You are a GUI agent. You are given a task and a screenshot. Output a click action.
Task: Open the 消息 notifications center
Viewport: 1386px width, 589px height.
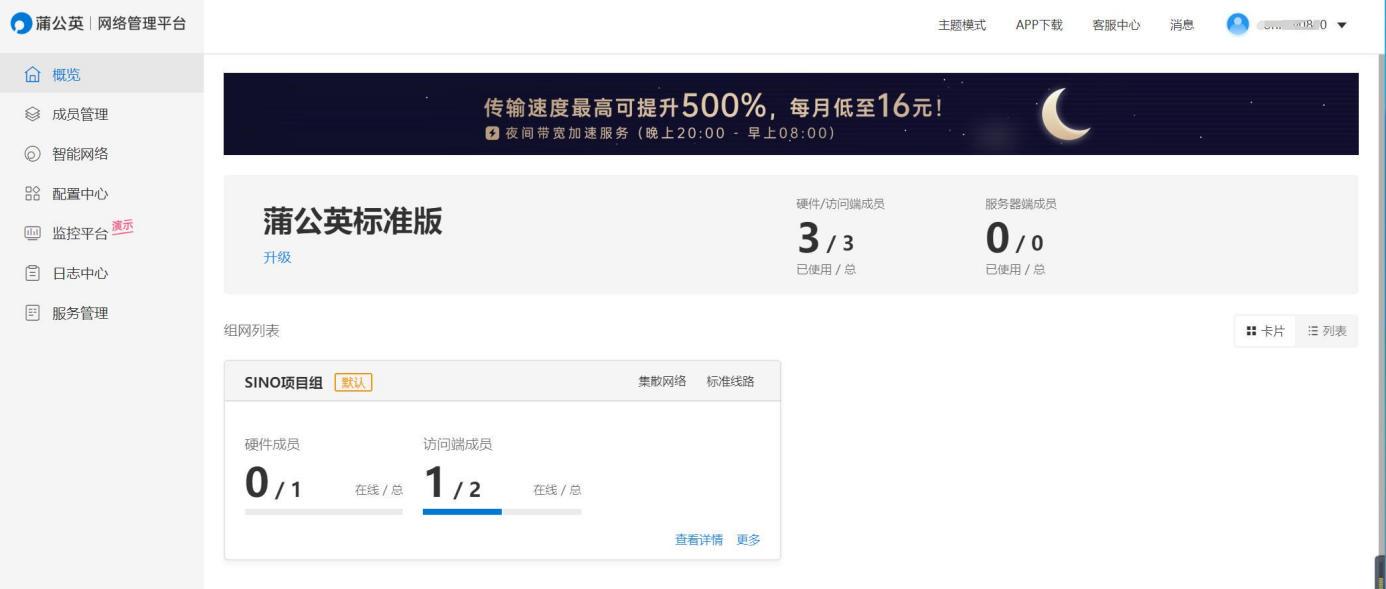point(1183,24)
